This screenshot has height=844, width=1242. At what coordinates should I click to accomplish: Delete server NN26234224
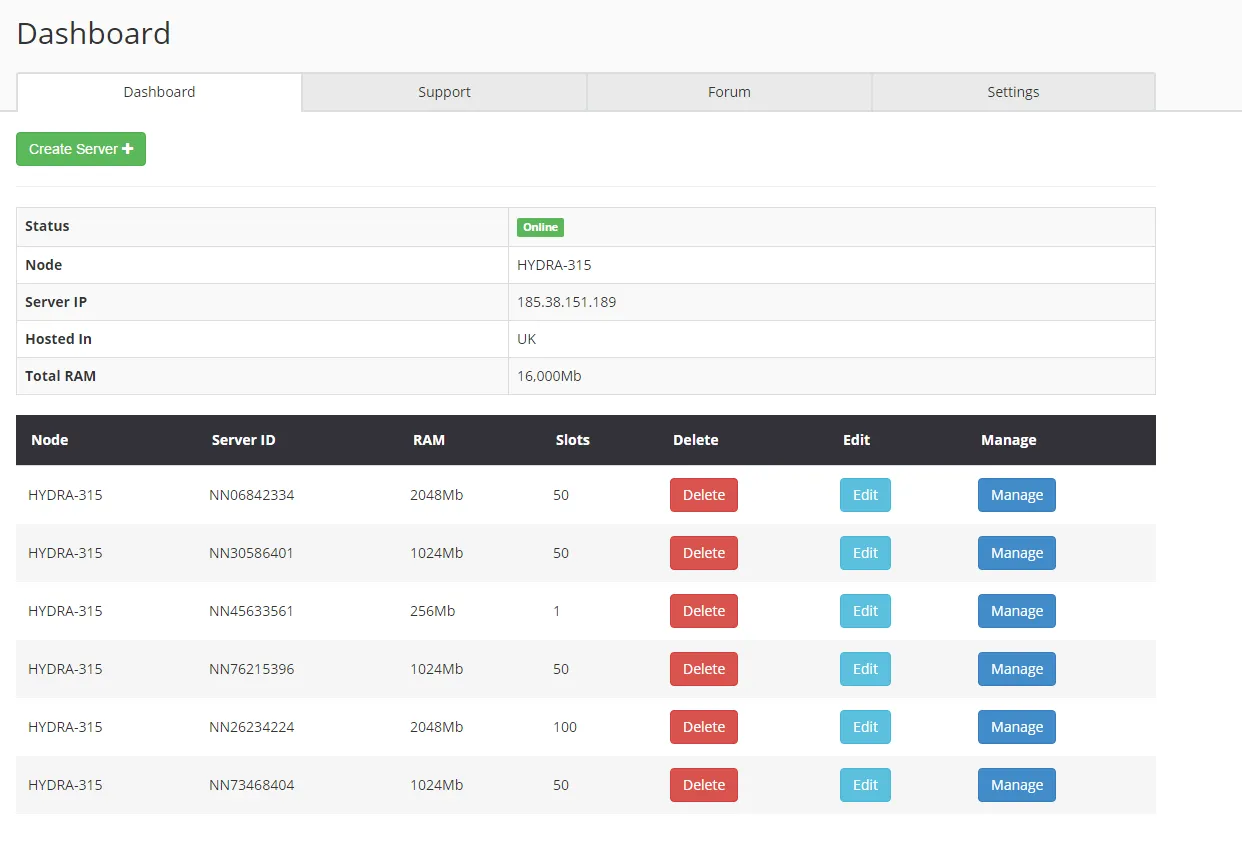point(704,727)
